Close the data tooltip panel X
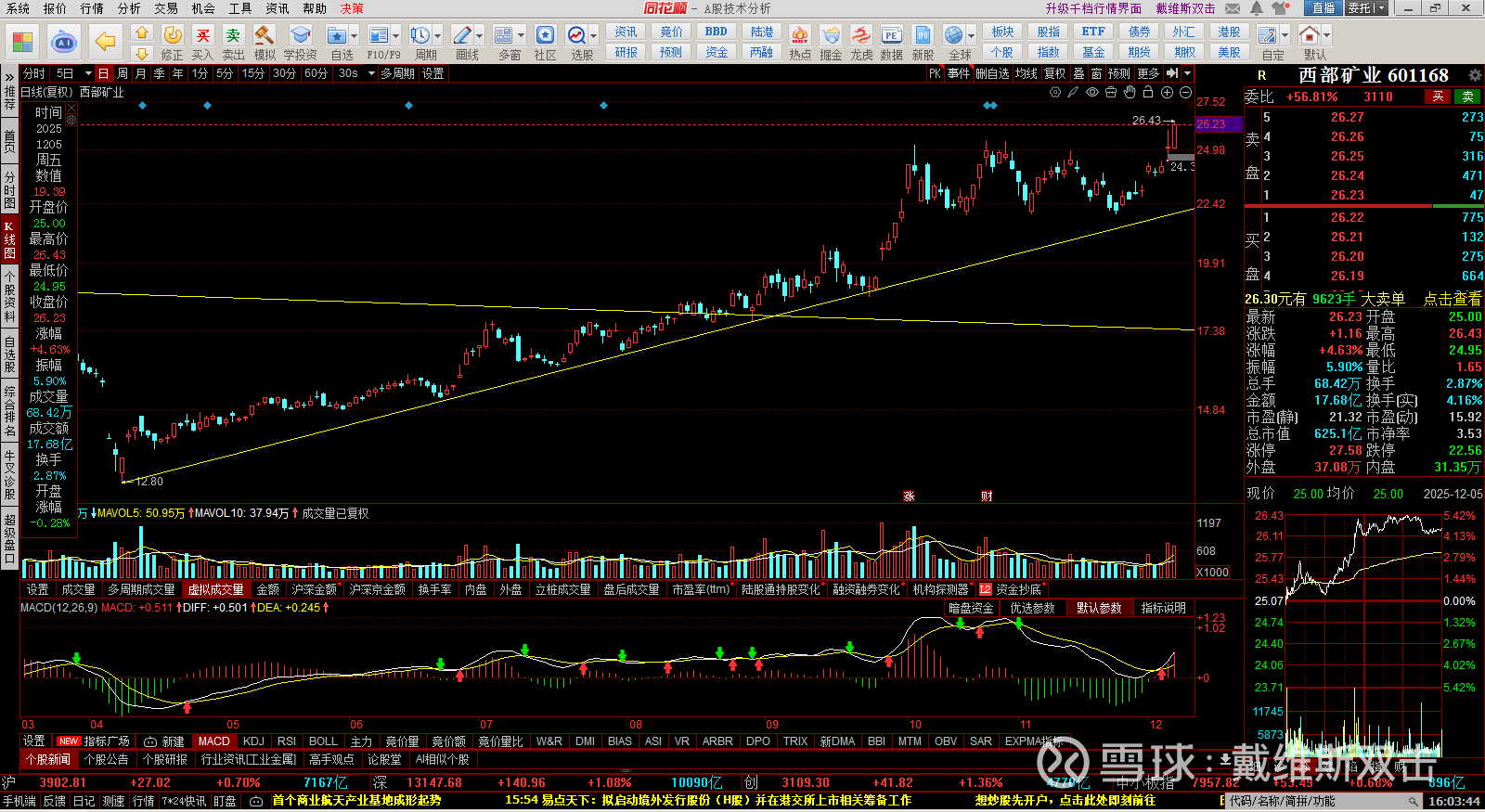 [x=71, y=108]
